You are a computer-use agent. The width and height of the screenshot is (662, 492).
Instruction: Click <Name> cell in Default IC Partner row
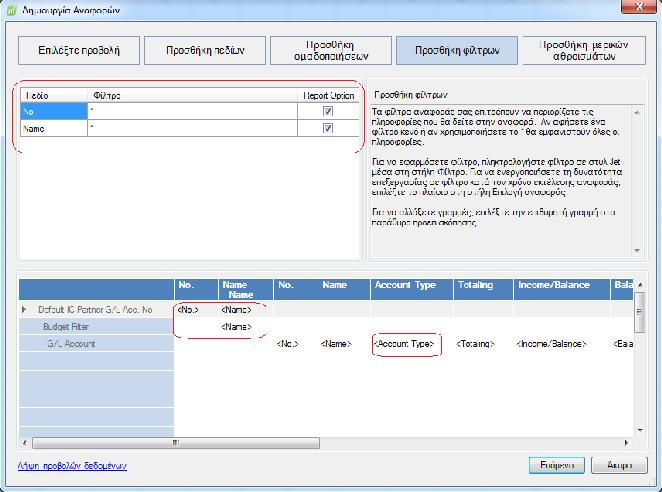[236, 310]
